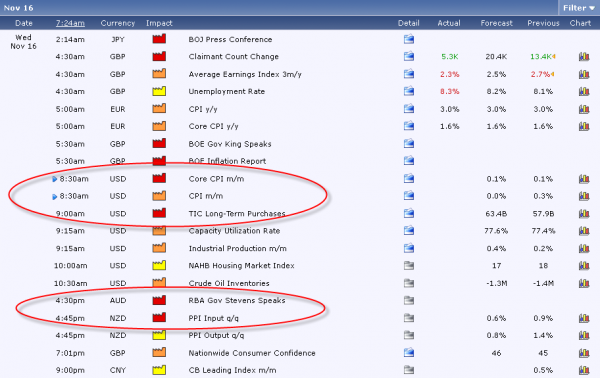Click the RBA Gov Stevens Speaks event row
600x378 pixels.
300,300
